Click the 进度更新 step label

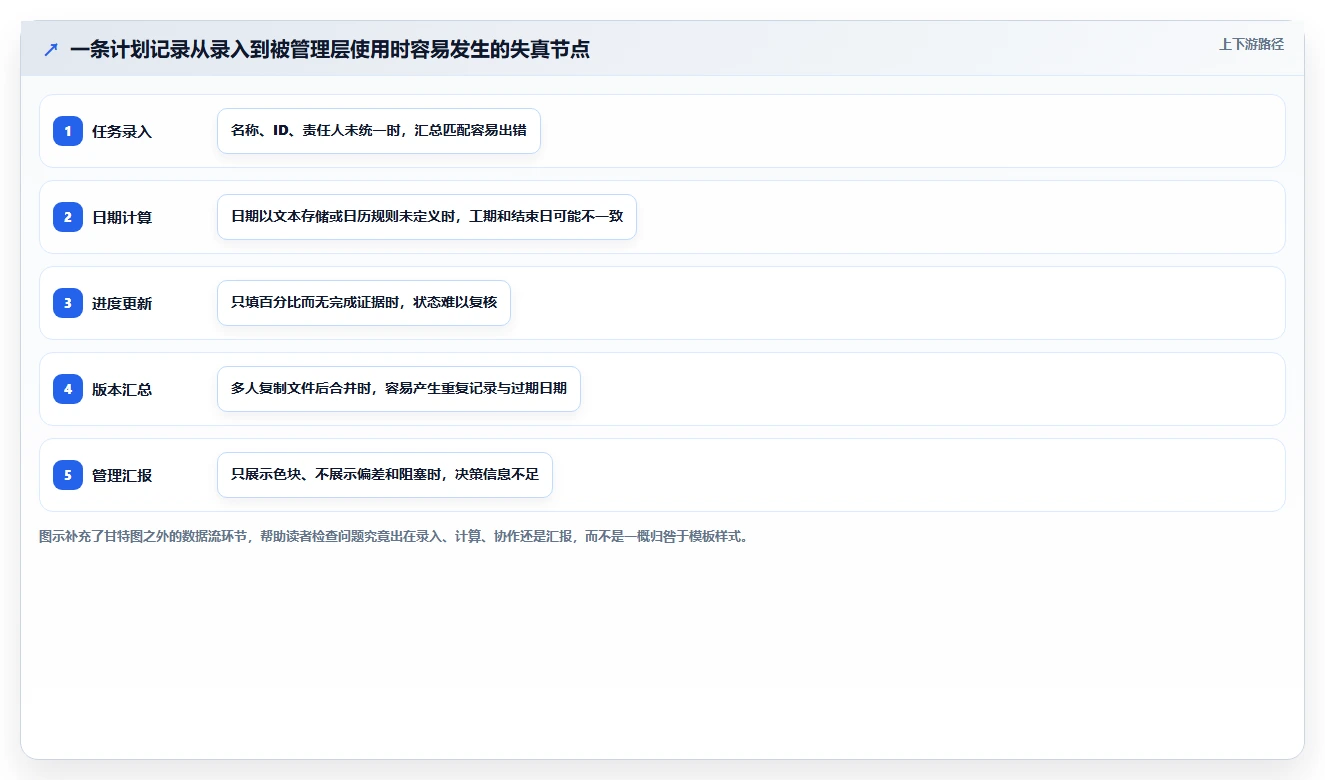coord(122,303)
